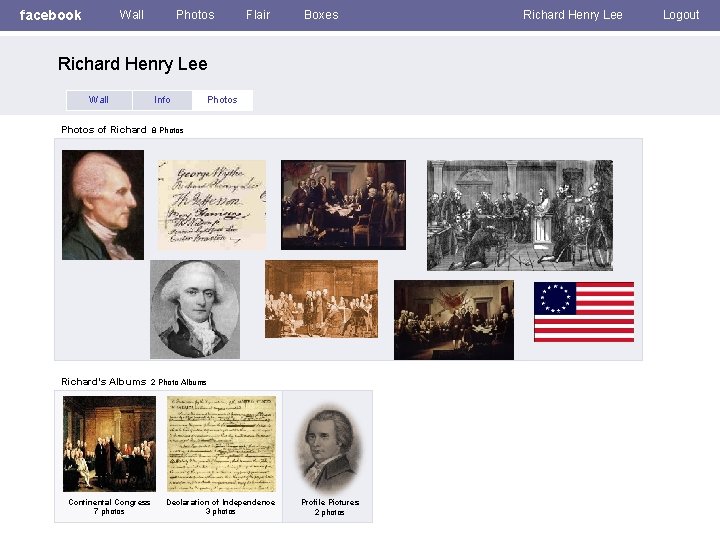Select the Photos profile tab

pos(222,100)
